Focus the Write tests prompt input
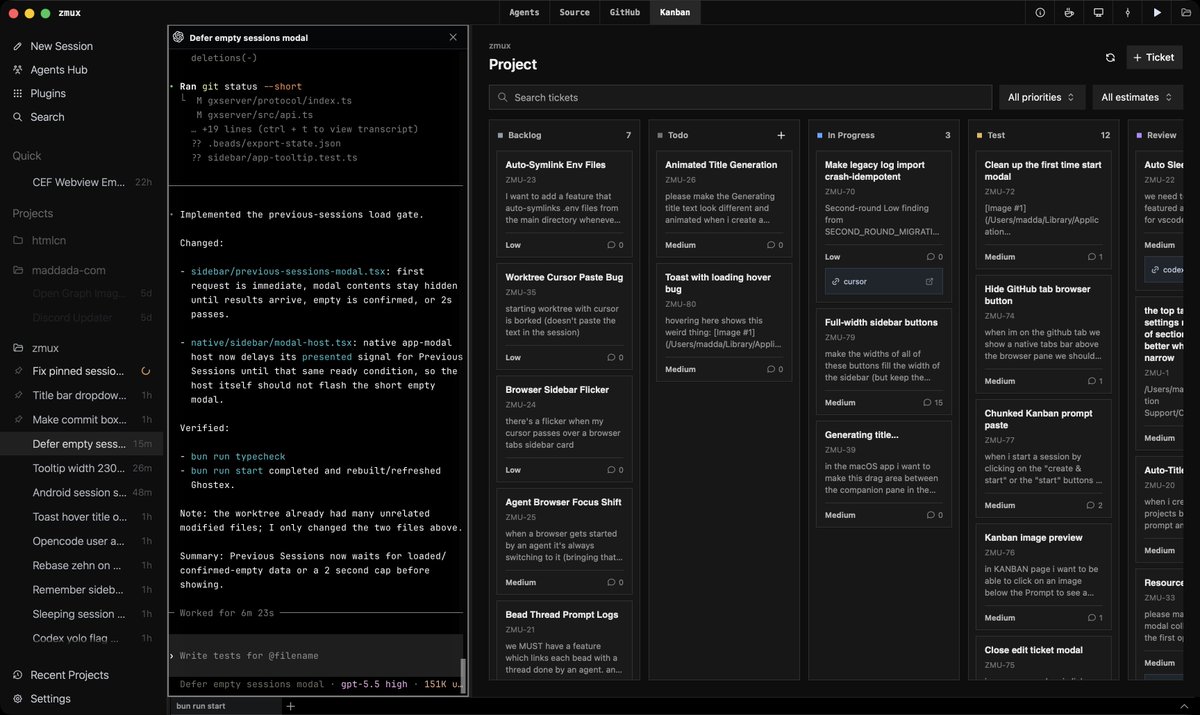1200x715 pixels. pos(315,656)
